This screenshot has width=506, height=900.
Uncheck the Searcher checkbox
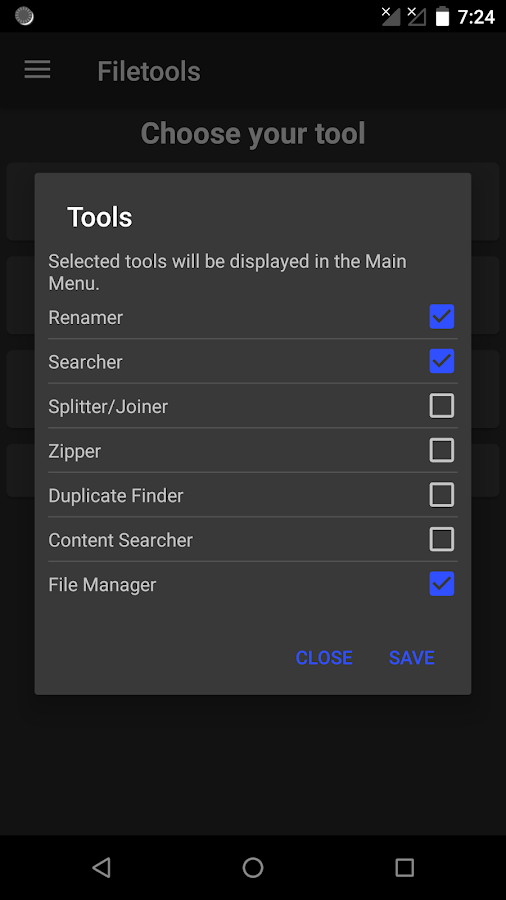(442, 362)
